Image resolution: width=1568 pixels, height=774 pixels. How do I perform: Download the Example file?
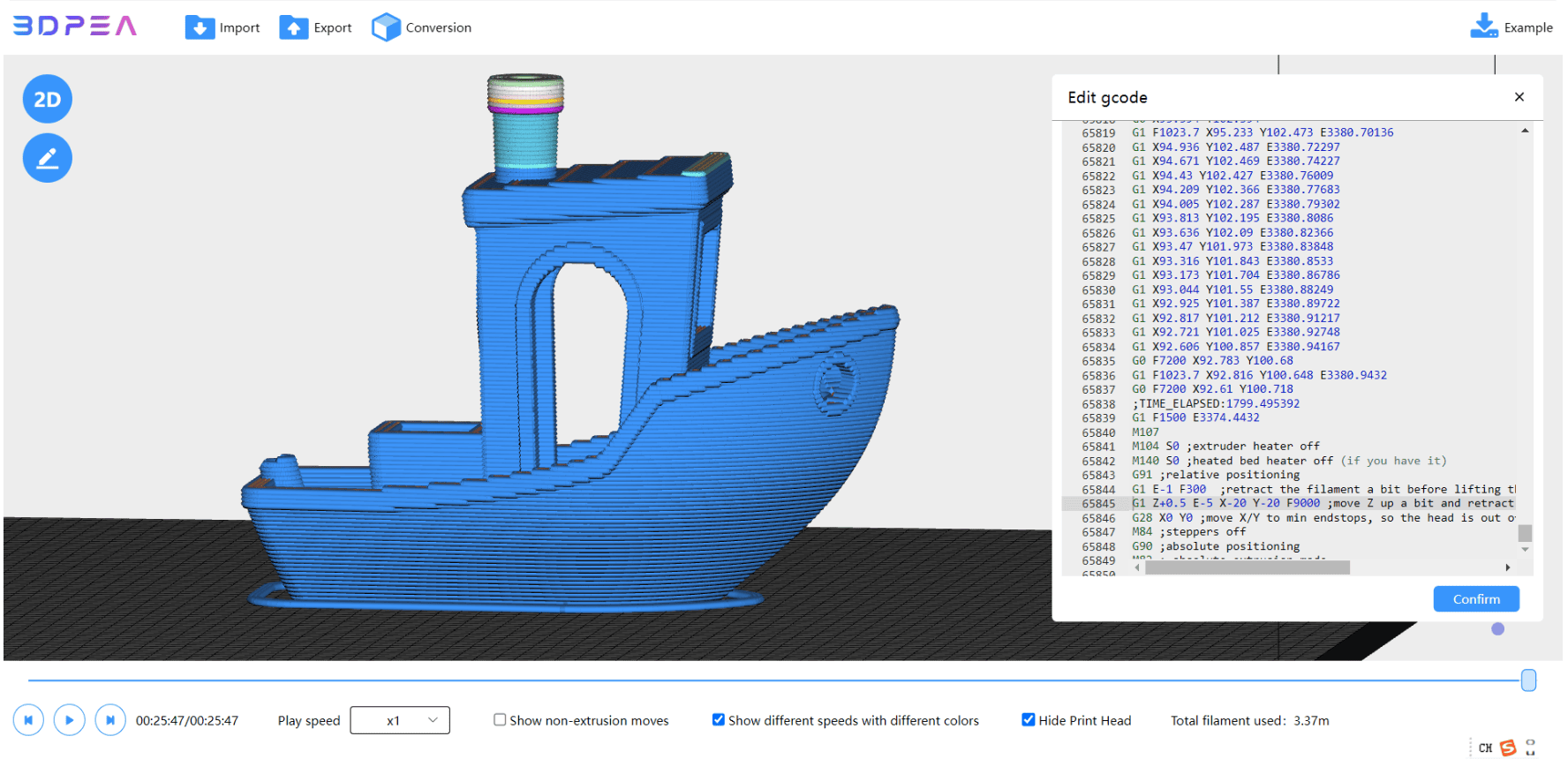[1483, 26]
